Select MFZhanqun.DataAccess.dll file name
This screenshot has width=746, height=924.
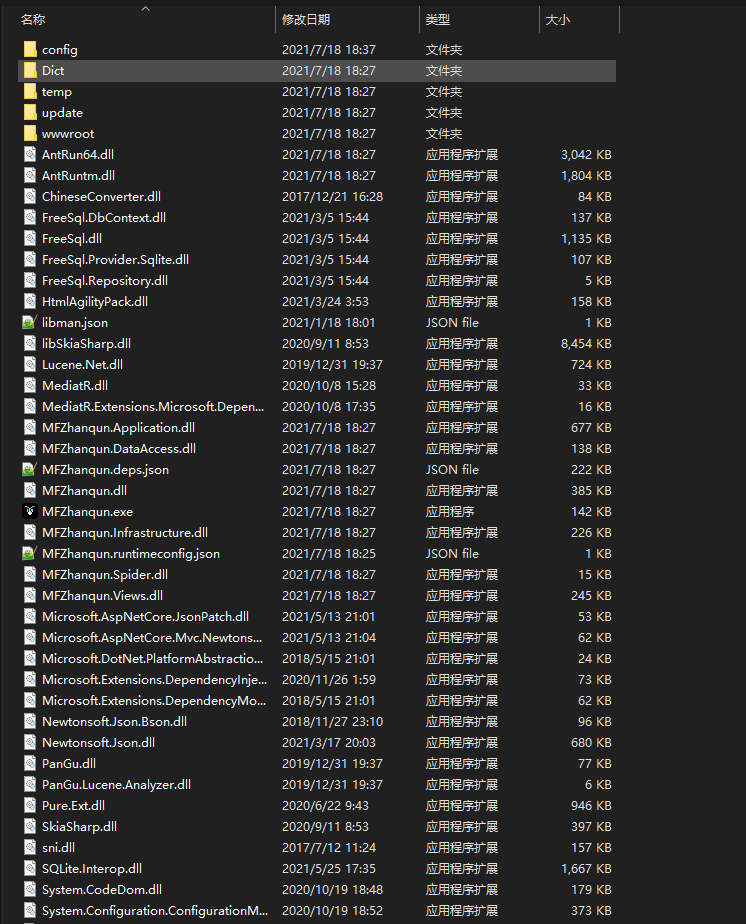click(119, 448)
